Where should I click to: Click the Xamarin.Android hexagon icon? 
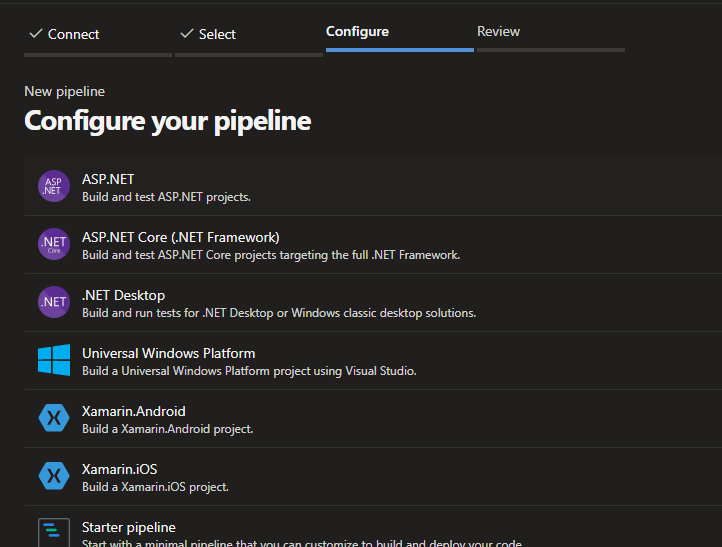coord(54,418)
